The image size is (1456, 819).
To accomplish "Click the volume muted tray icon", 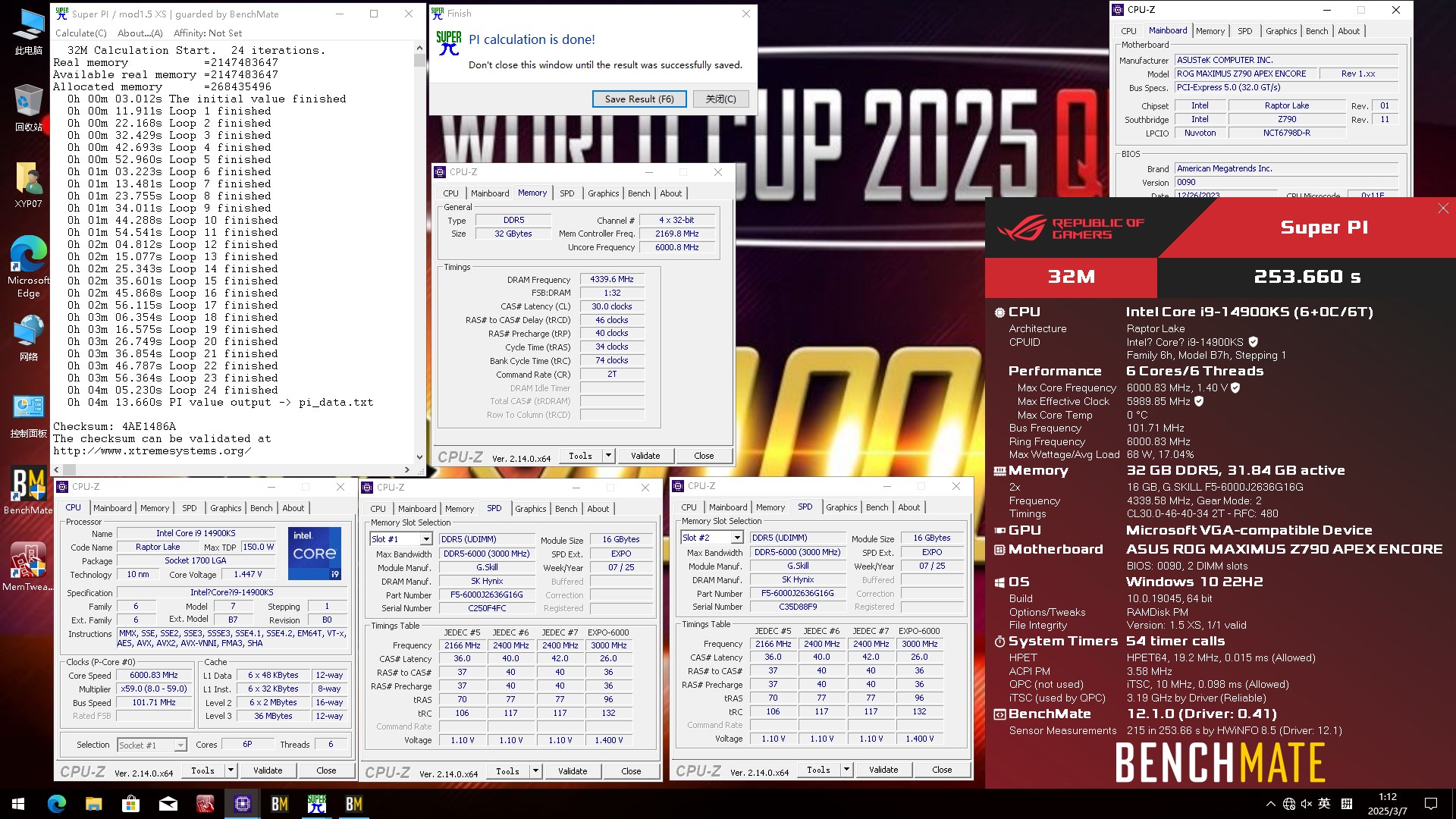I will pos(1307,804).
